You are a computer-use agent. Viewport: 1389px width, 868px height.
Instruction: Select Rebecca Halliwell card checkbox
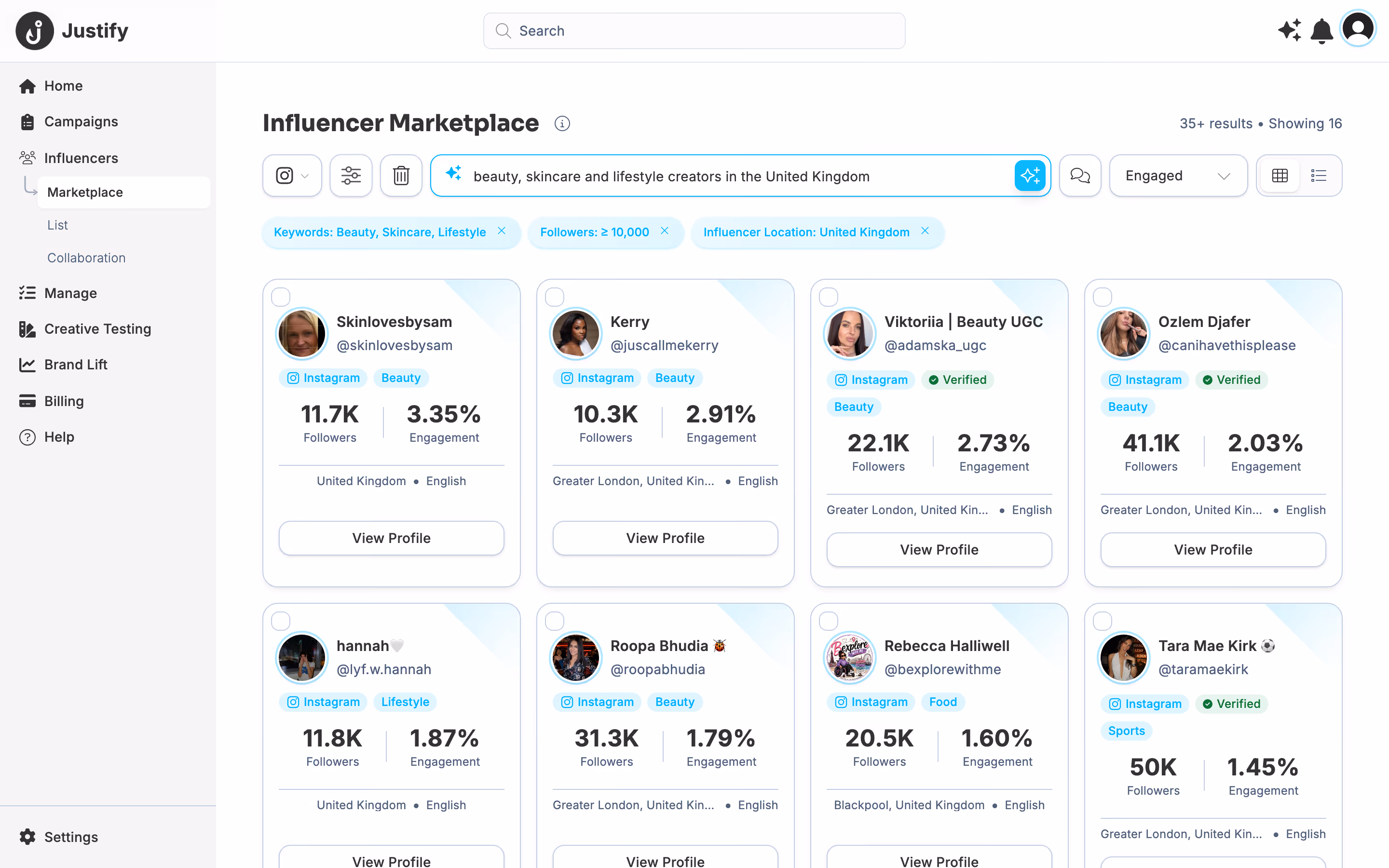(x=828, y=621)
